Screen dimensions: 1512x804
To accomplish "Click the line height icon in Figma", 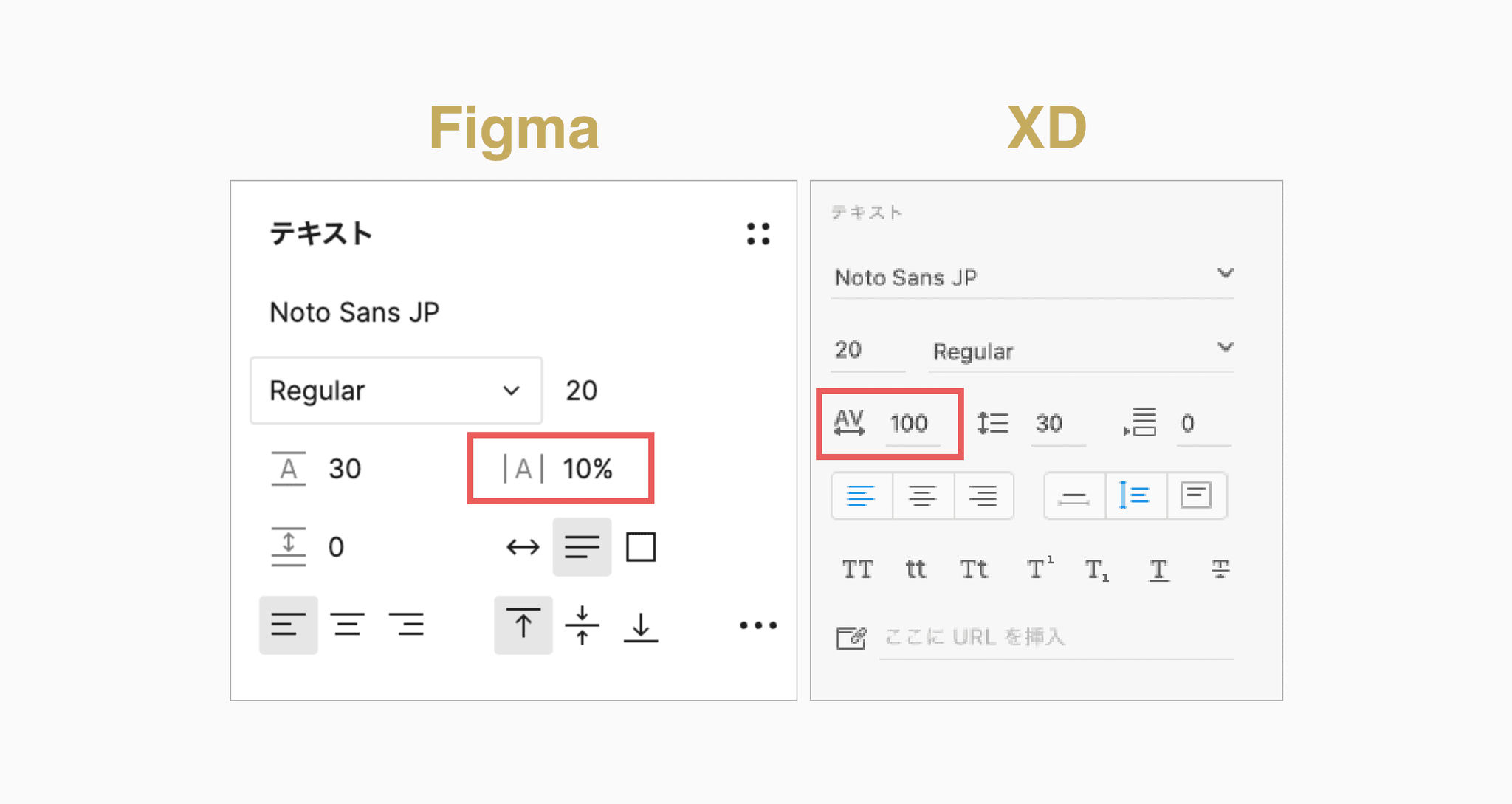I will 289,469.
